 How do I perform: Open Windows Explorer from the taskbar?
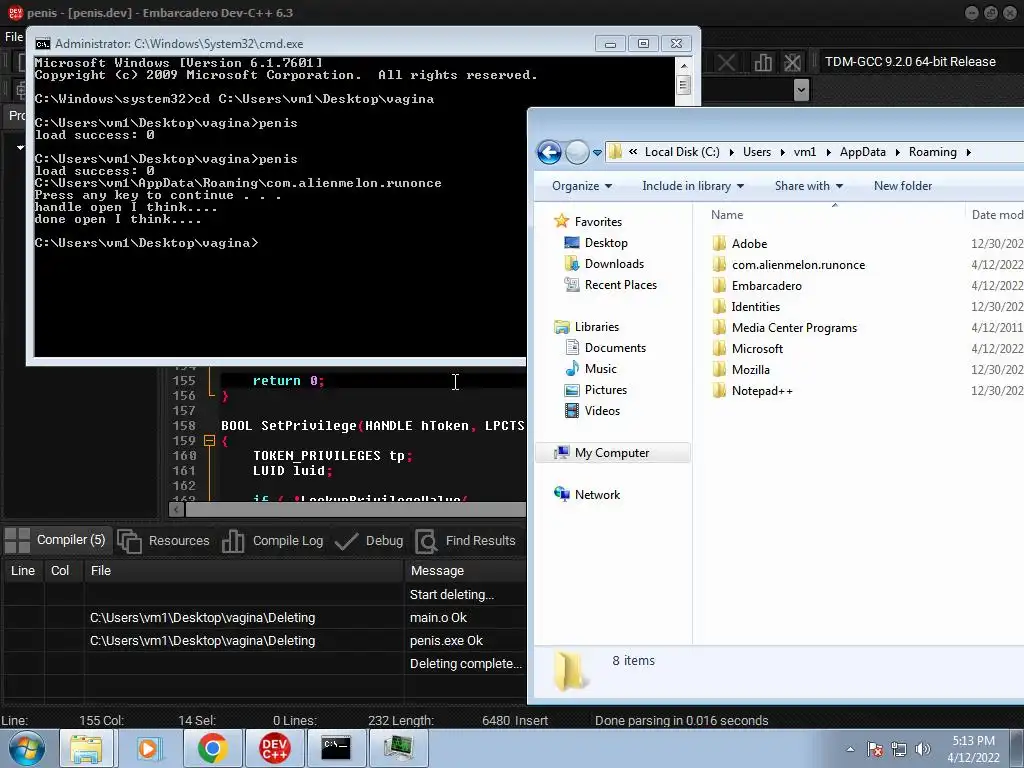[x=87, y=748]
